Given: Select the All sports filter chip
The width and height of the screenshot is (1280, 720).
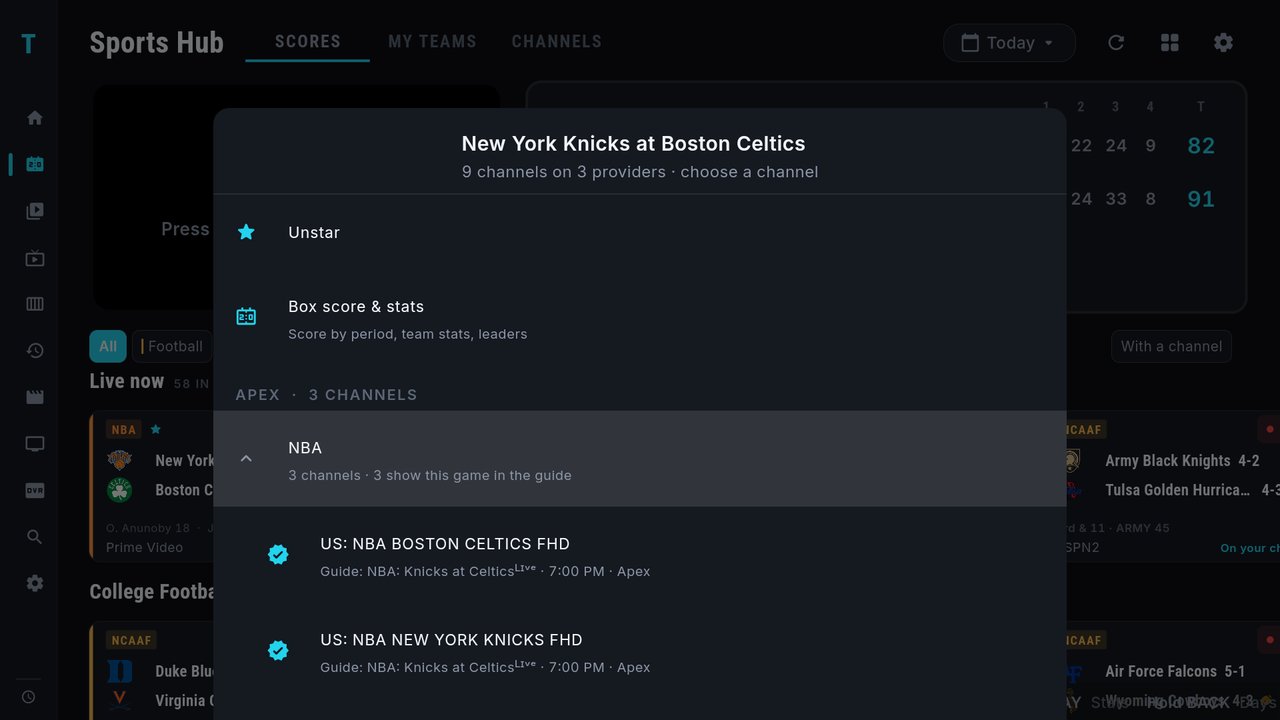Looking at the screenshot, I should point(108,346).
